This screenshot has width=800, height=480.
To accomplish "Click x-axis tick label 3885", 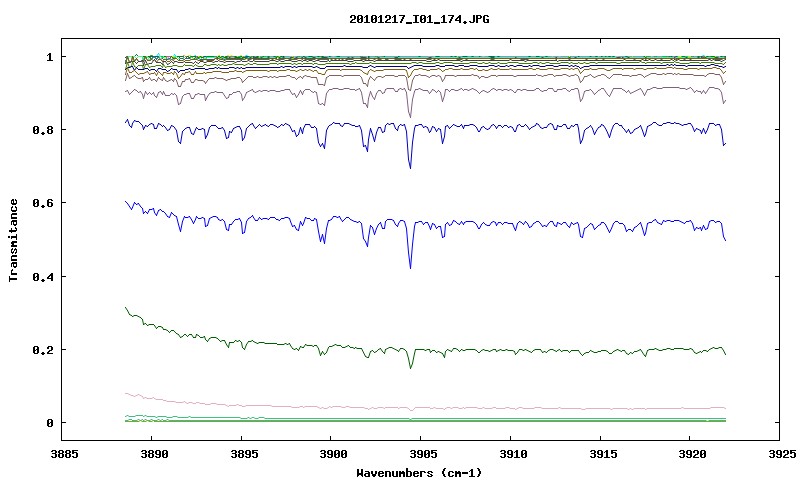I will [x=64, y=454].
